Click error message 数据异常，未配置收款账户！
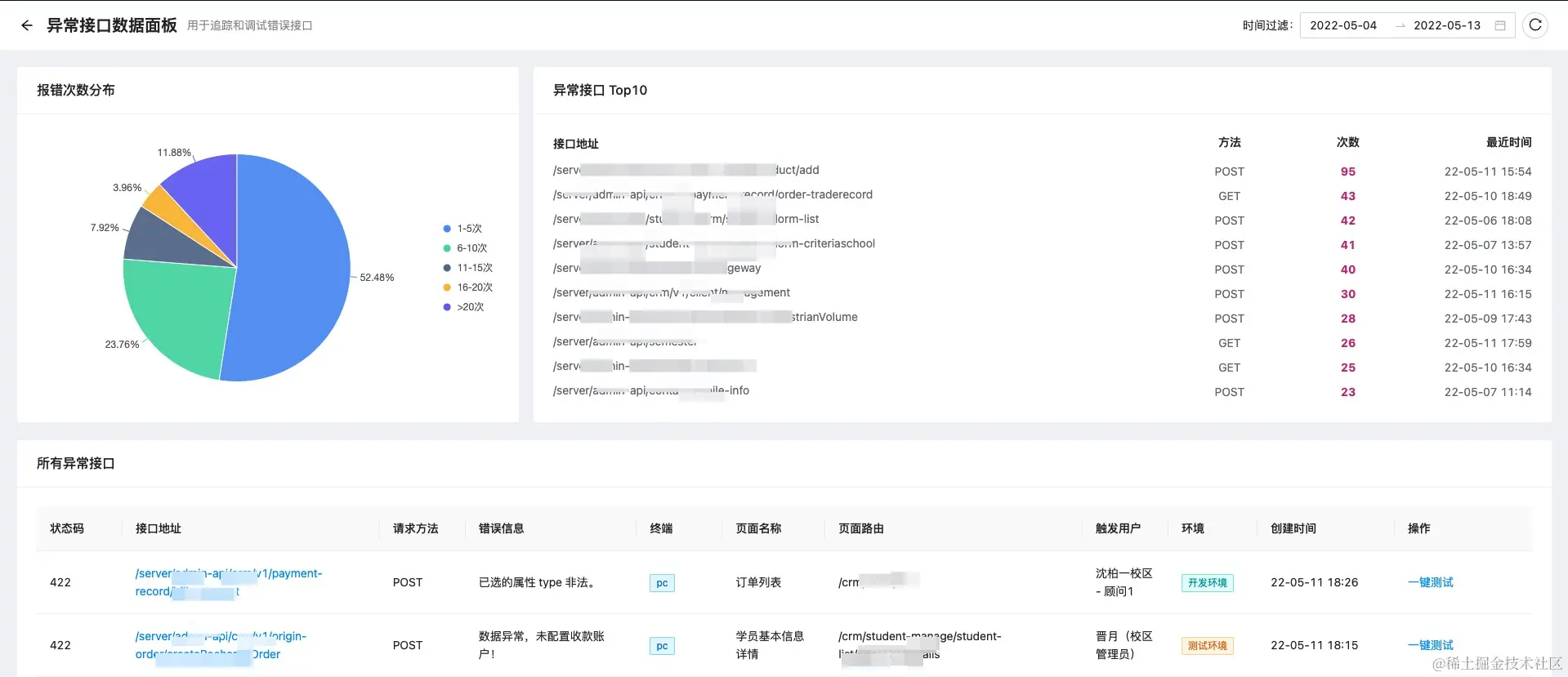This screenshot has width=1568, height=677. (542, 645)
